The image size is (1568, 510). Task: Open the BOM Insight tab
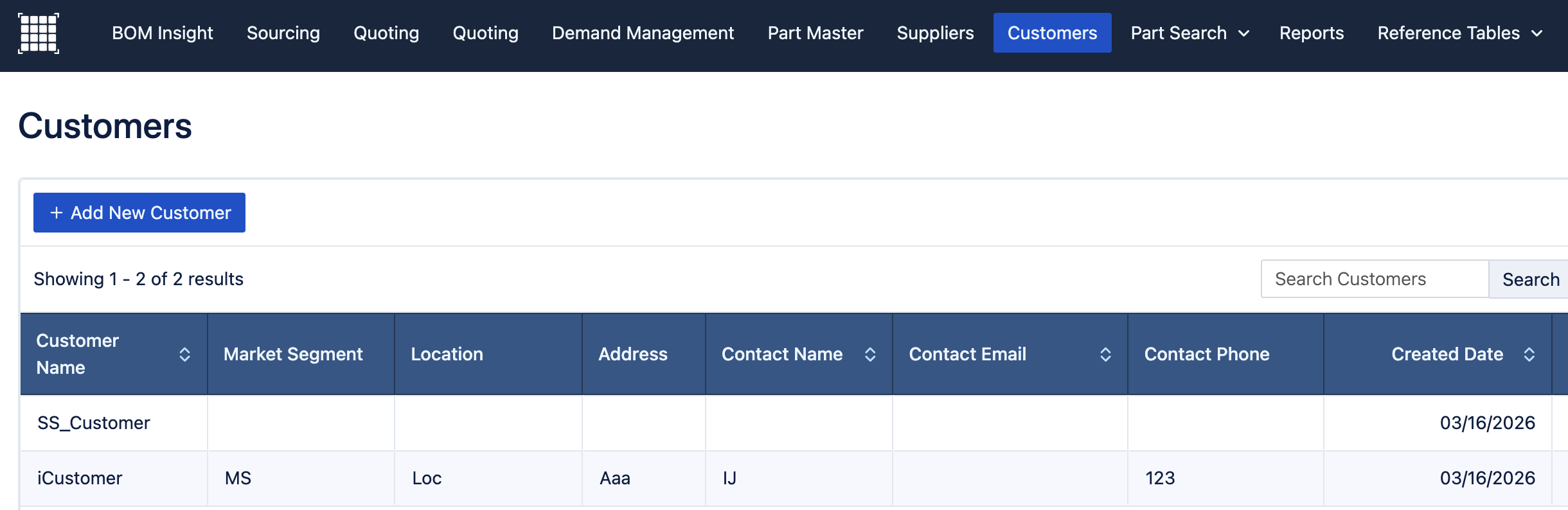162,33
